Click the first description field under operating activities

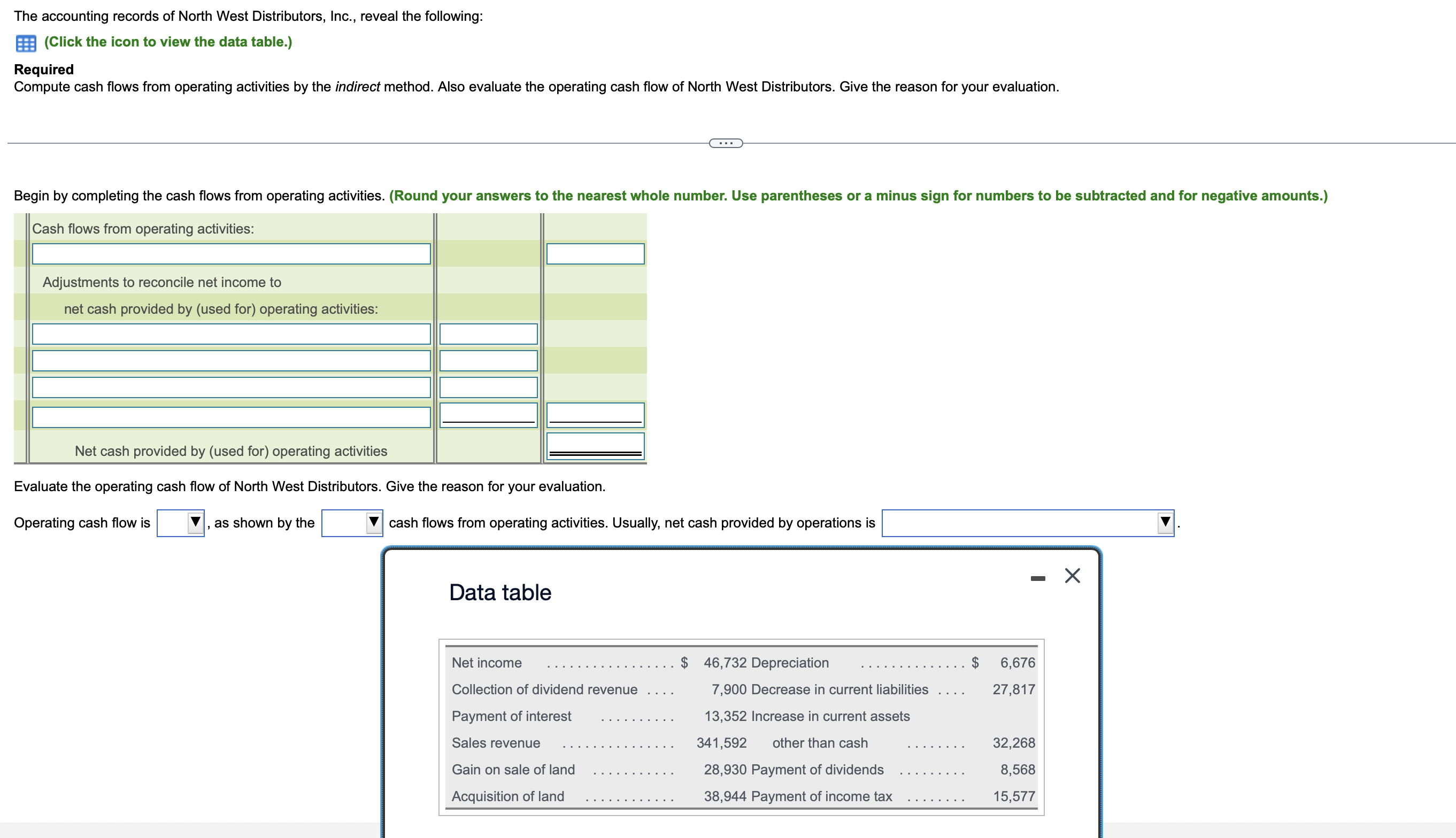point(230,253)
